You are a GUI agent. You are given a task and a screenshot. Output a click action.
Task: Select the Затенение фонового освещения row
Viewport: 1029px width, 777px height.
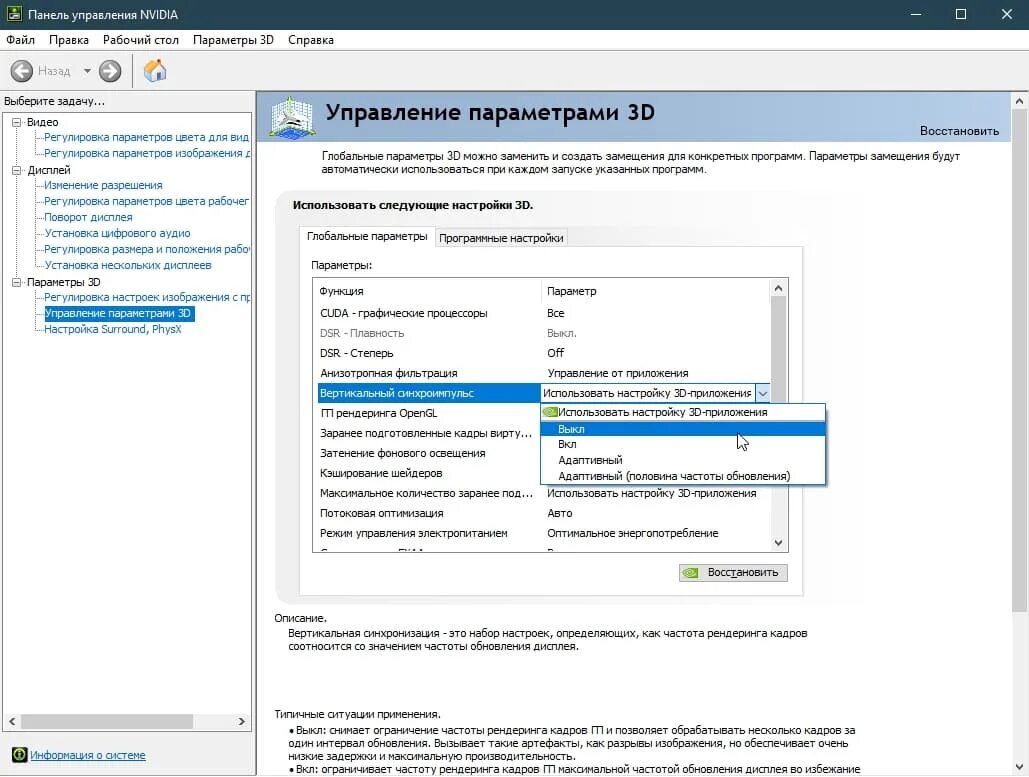click(x=429, y=453)
